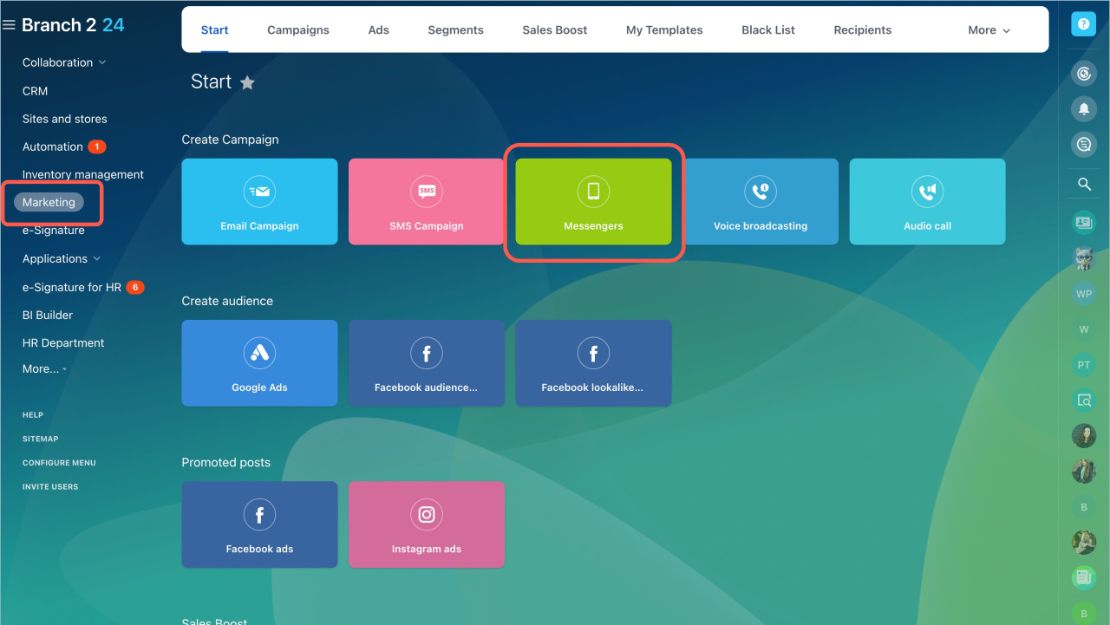Expand More... in left sidebar

[x=44, y=369]
